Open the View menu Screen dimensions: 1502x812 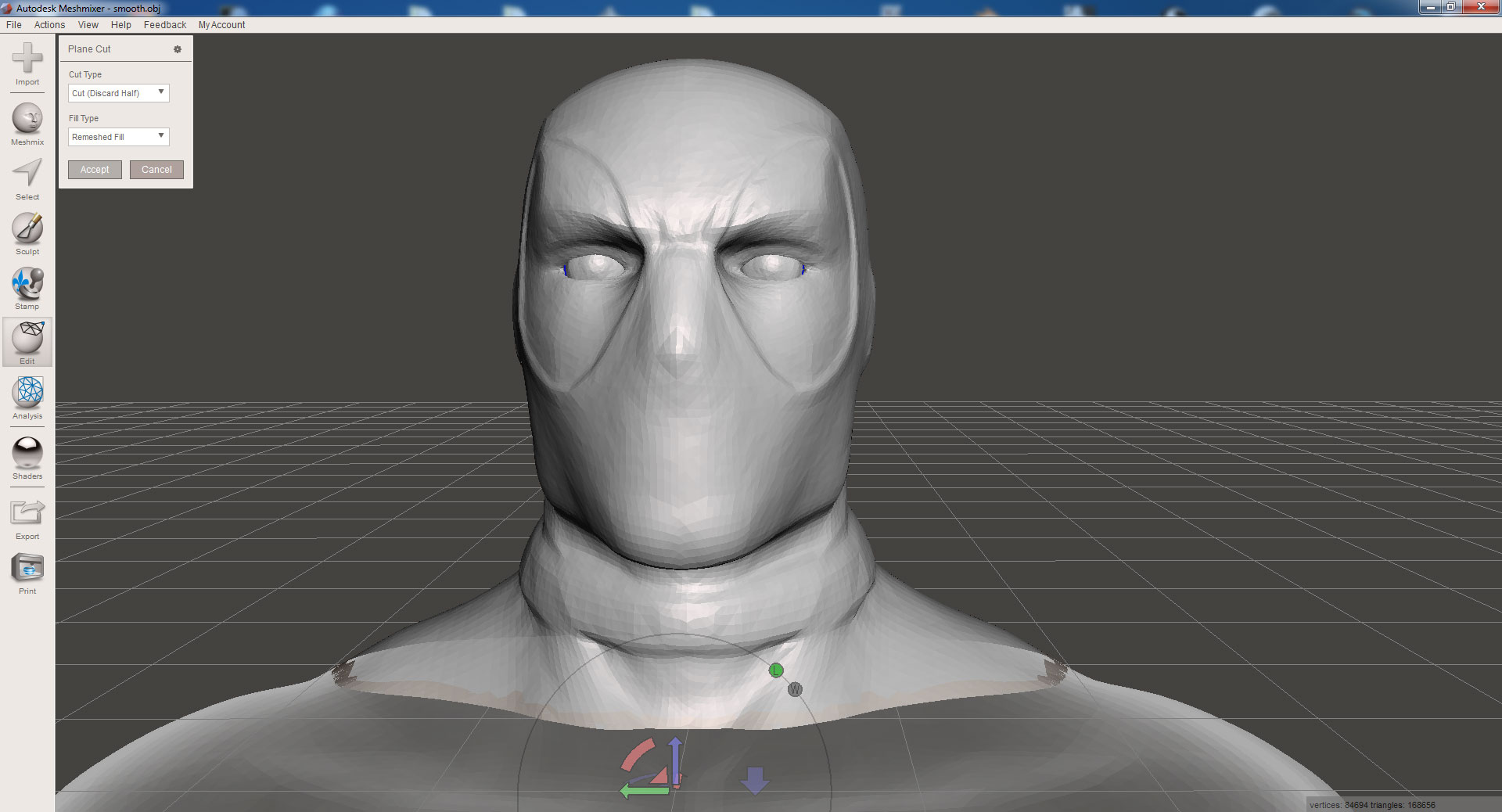(88, 25)
